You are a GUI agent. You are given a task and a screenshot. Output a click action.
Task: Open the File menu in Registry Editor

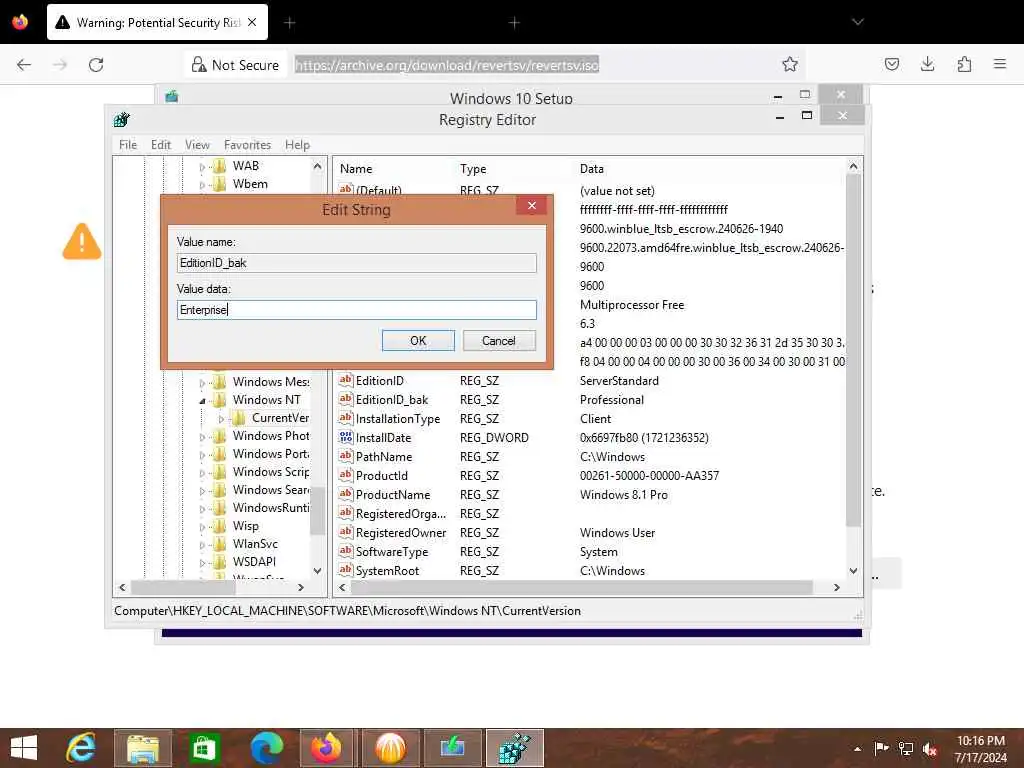tap(128, 144)
